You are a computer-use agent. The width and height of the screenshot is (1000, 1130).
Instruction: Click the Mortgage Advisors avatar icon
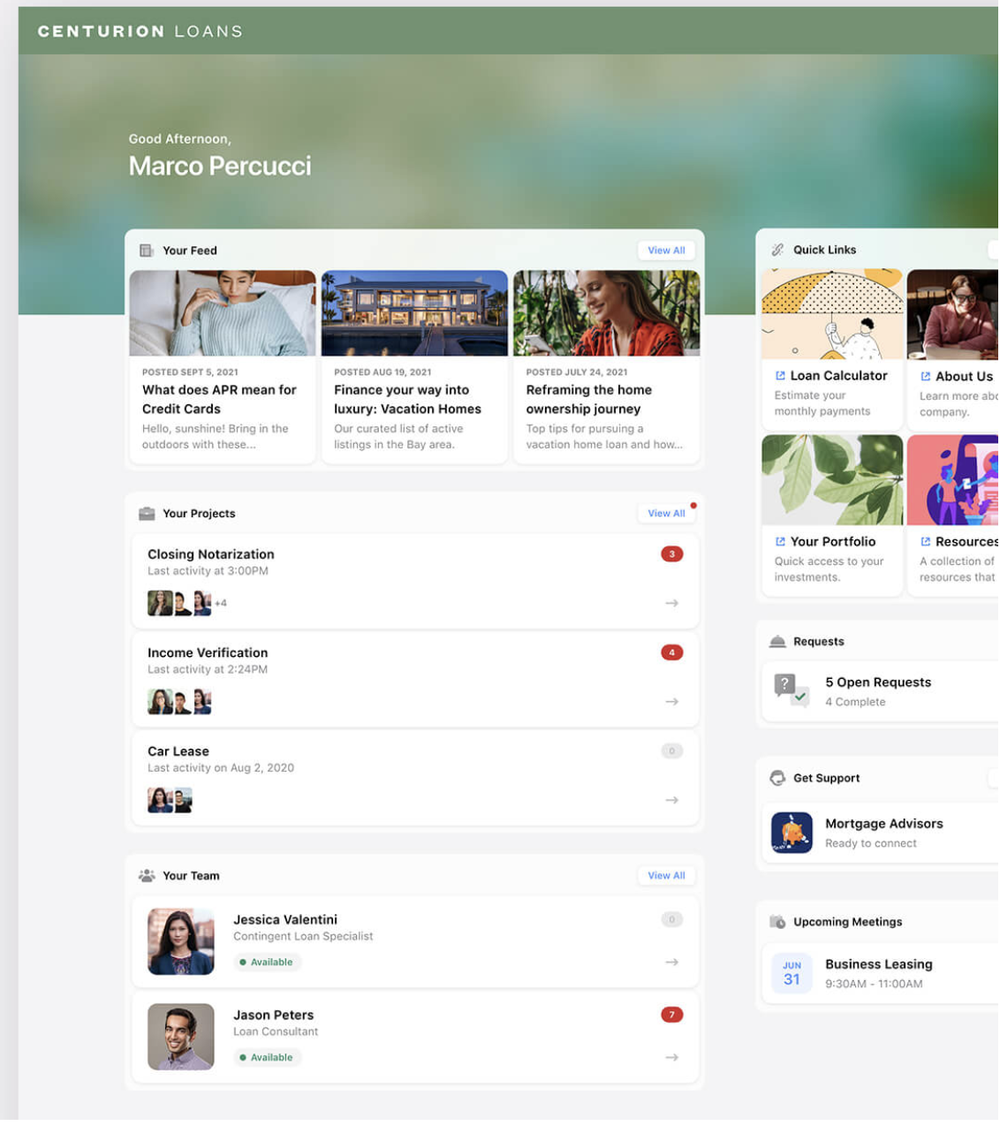point(792,832)
